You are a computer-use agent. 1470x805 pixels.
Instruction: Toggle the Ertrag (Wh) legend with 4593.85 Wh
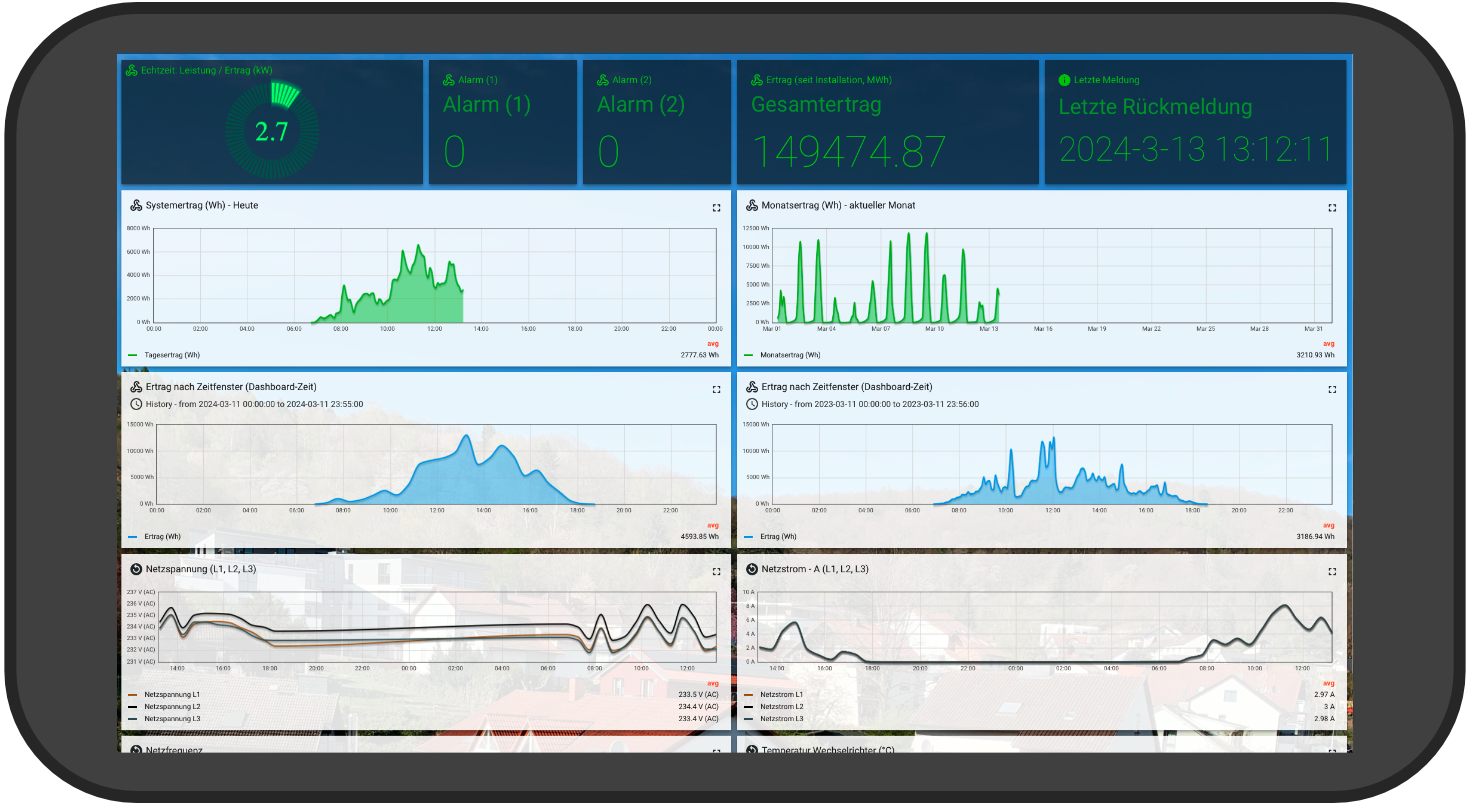(x=163, y=536)
